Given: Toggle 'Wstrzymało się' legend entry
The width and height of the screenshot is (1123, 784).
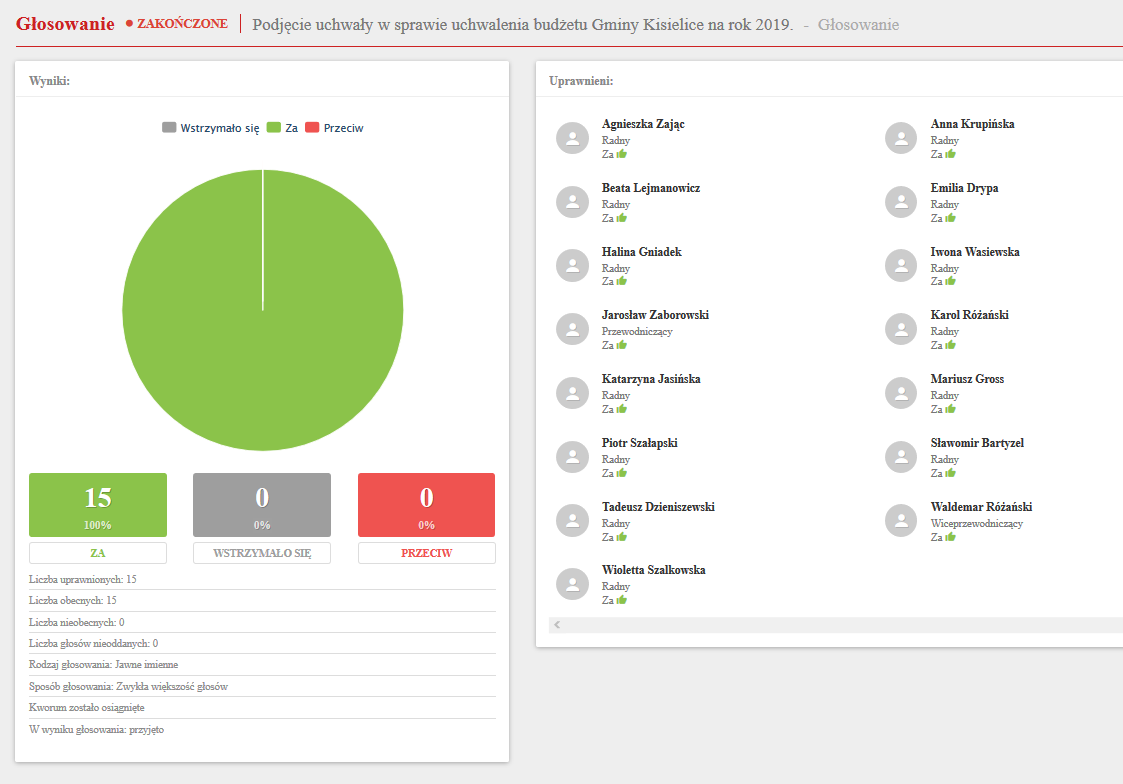Looking at the screenshot, I should [211, 128].
